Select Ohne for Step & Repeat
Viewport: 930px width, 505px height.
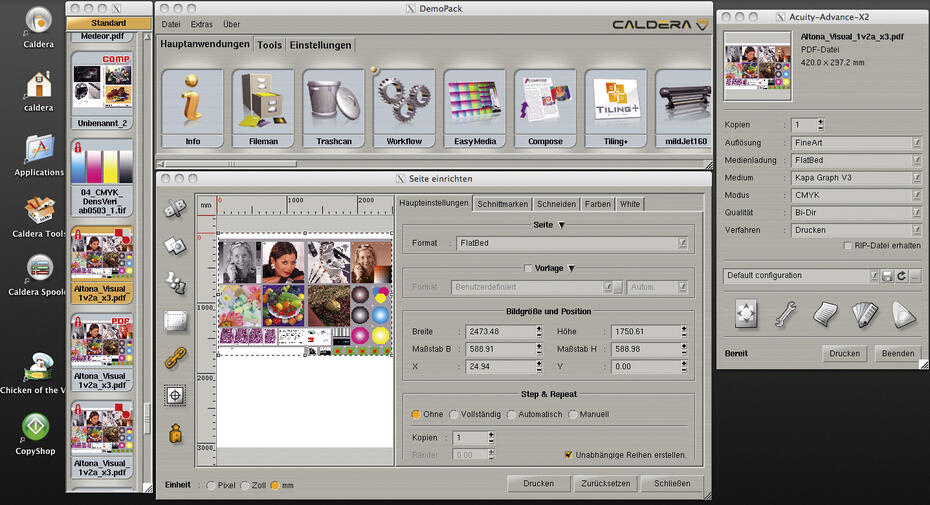tap(416, 414)
